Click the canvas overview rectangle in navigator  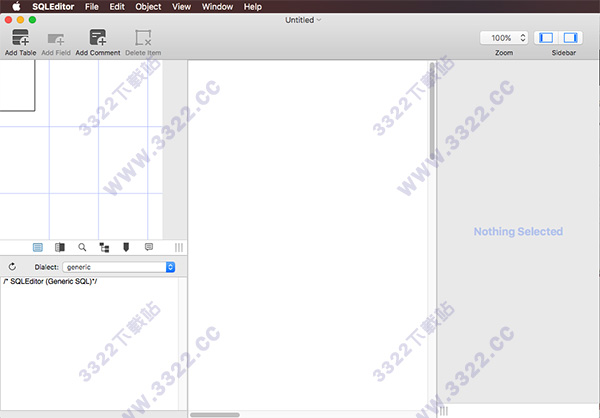[18, 86]
